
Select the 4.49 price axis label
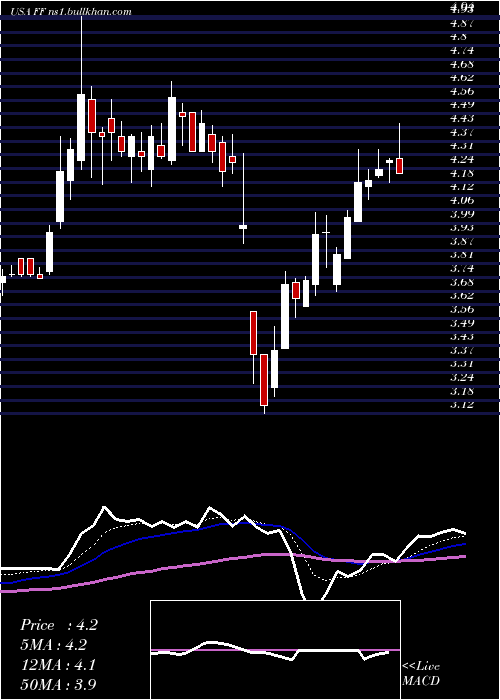tap(461, 105)
